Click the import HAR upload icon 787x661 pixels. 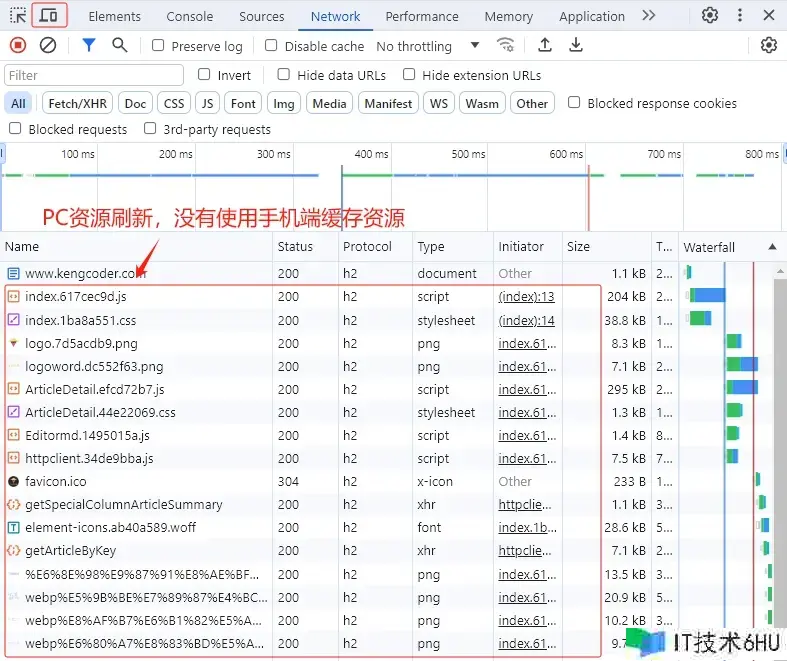pos(545,45)
